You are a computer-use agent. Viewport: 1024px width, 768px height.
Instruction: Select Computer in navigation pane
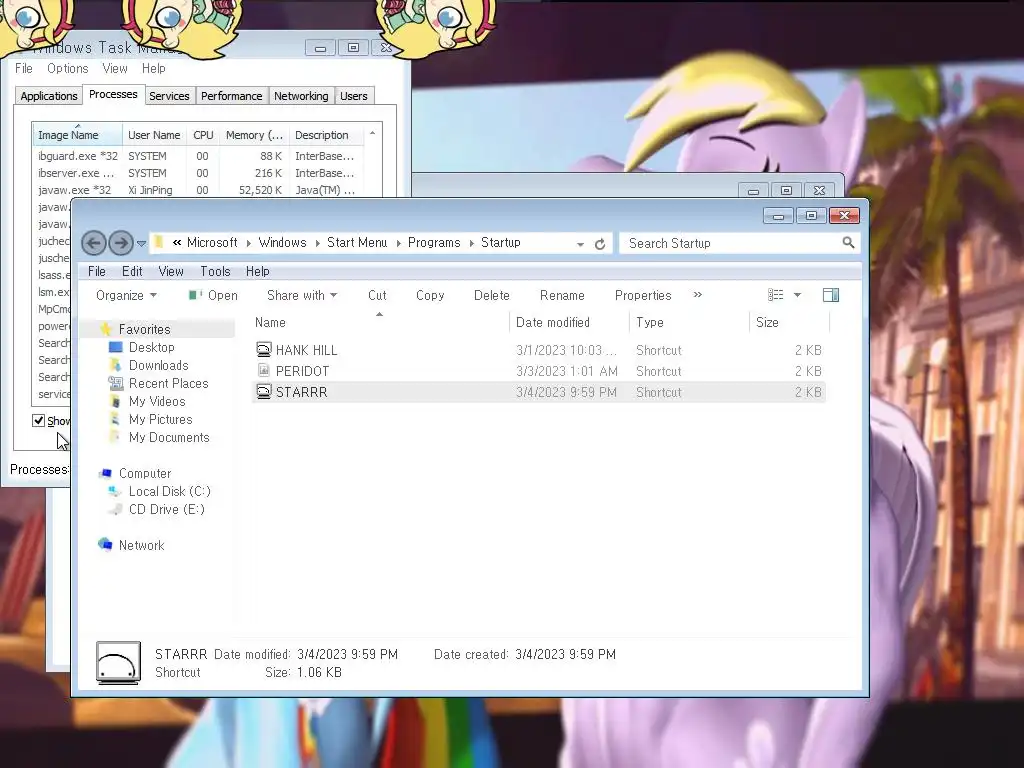coord(144,473)
